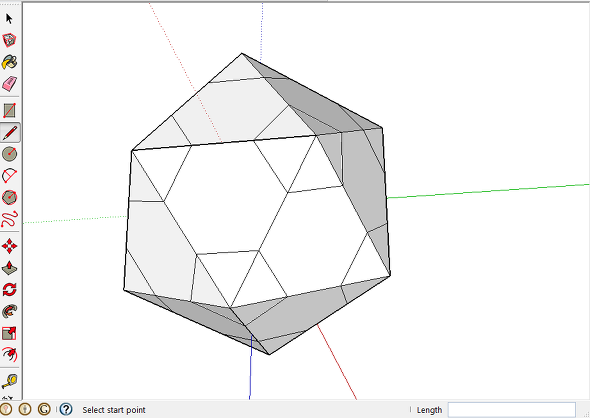The width and height of the screenshot is (590, 418).
Task: Select the Scale tool
Action: [x=9, y=333]
